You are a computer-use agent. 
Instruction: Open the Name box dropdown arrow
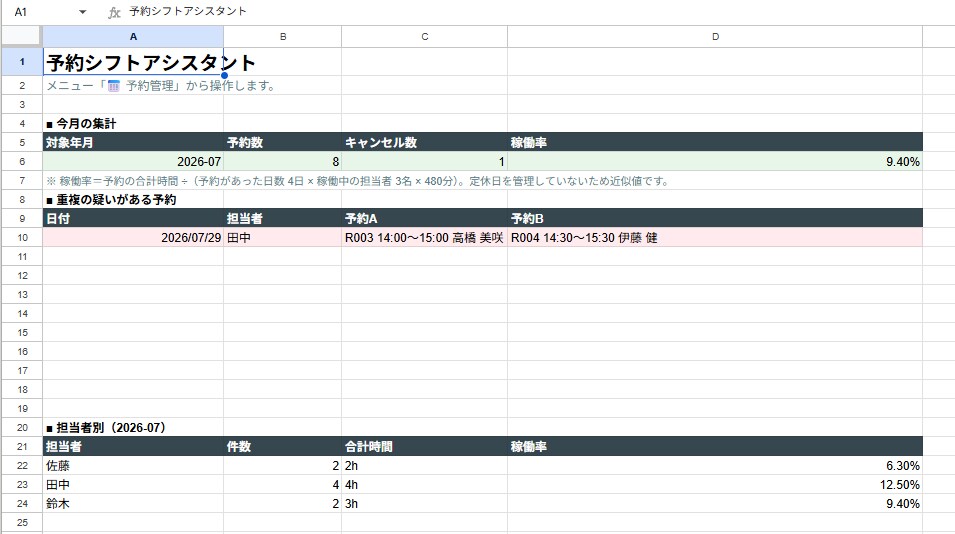pyautogui.click(x=82, y=12)
